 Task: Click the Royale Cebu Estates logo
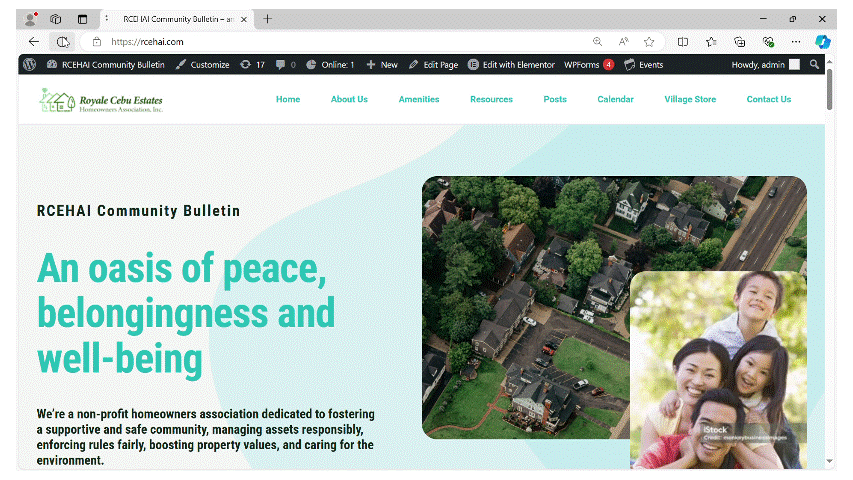(x=101, y=100)
